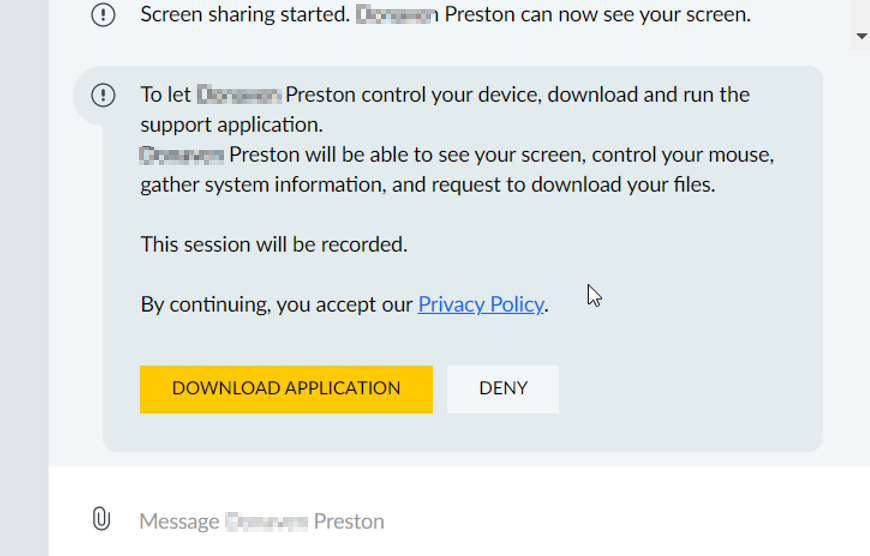Click the Preston will be able to see line
870x556 pixels.
point(457,154)
